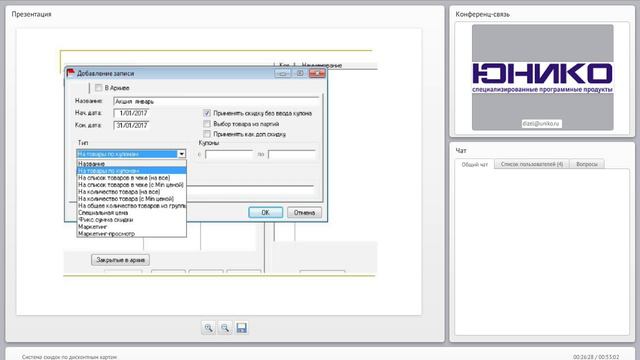This screenshot has width=640, height=360.
Task: Confirm dialog with OK button
Action: (265, 212)
